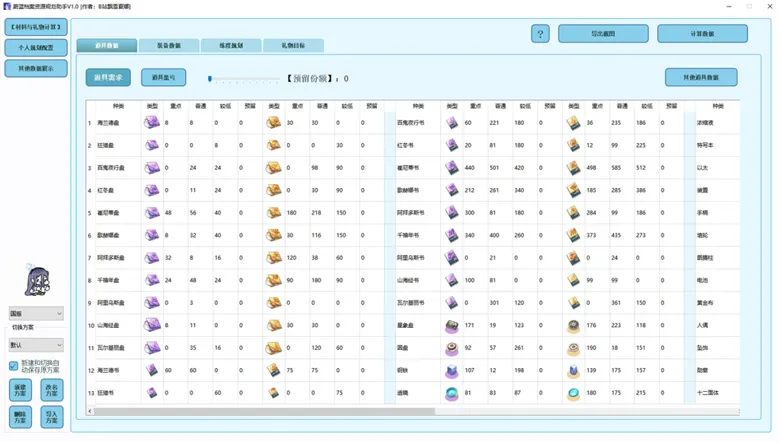Click the 改名方案 rename button
The image size is (780, 442).
click(x=52, y=390)
